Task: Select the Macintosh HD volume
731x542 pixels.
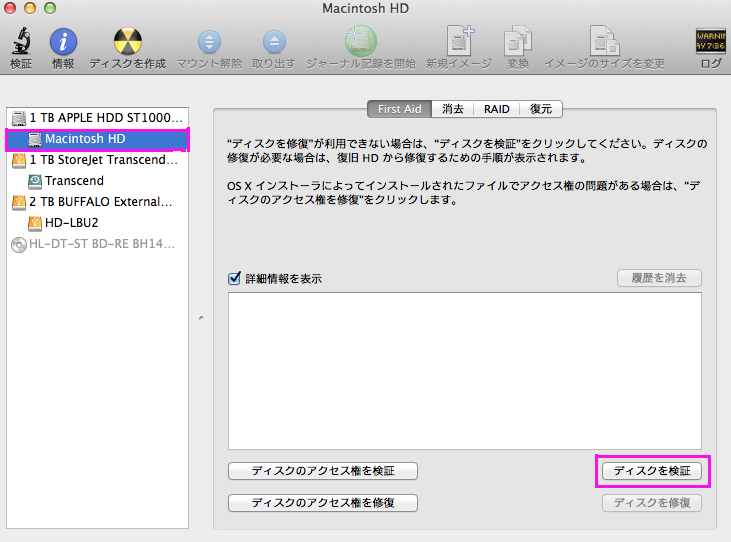Action: click(x=97, y=139)
